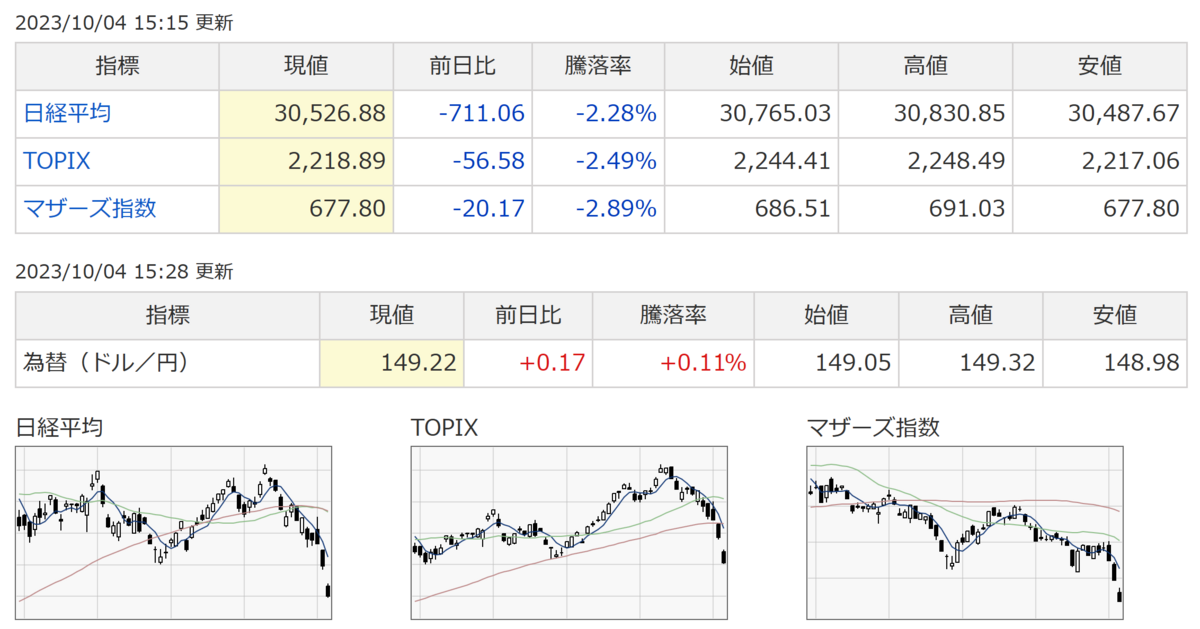Open the TOPIX index link

56,161
